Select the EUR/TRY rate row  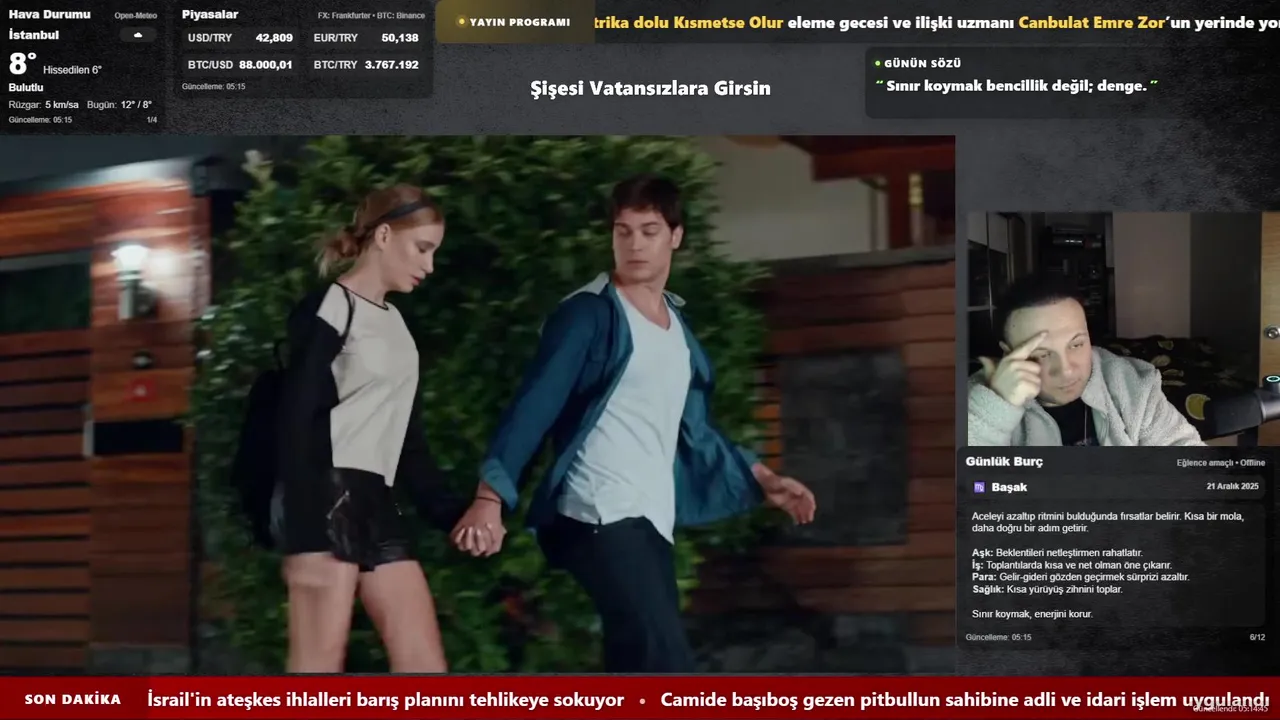coord(366,38)
